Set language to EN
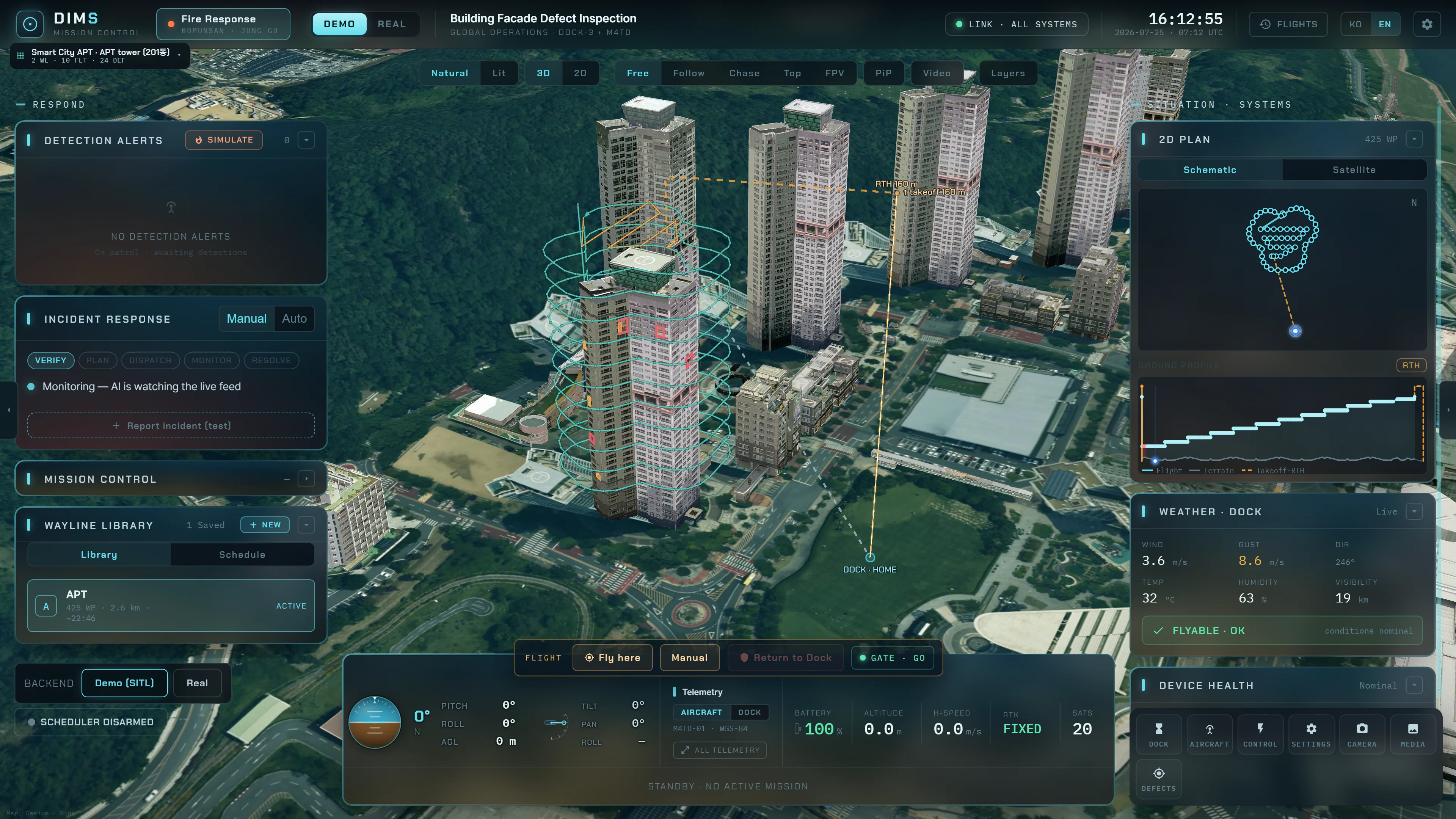The height and width of the screenshot is (819, 1456). [x=1385, y=24]
